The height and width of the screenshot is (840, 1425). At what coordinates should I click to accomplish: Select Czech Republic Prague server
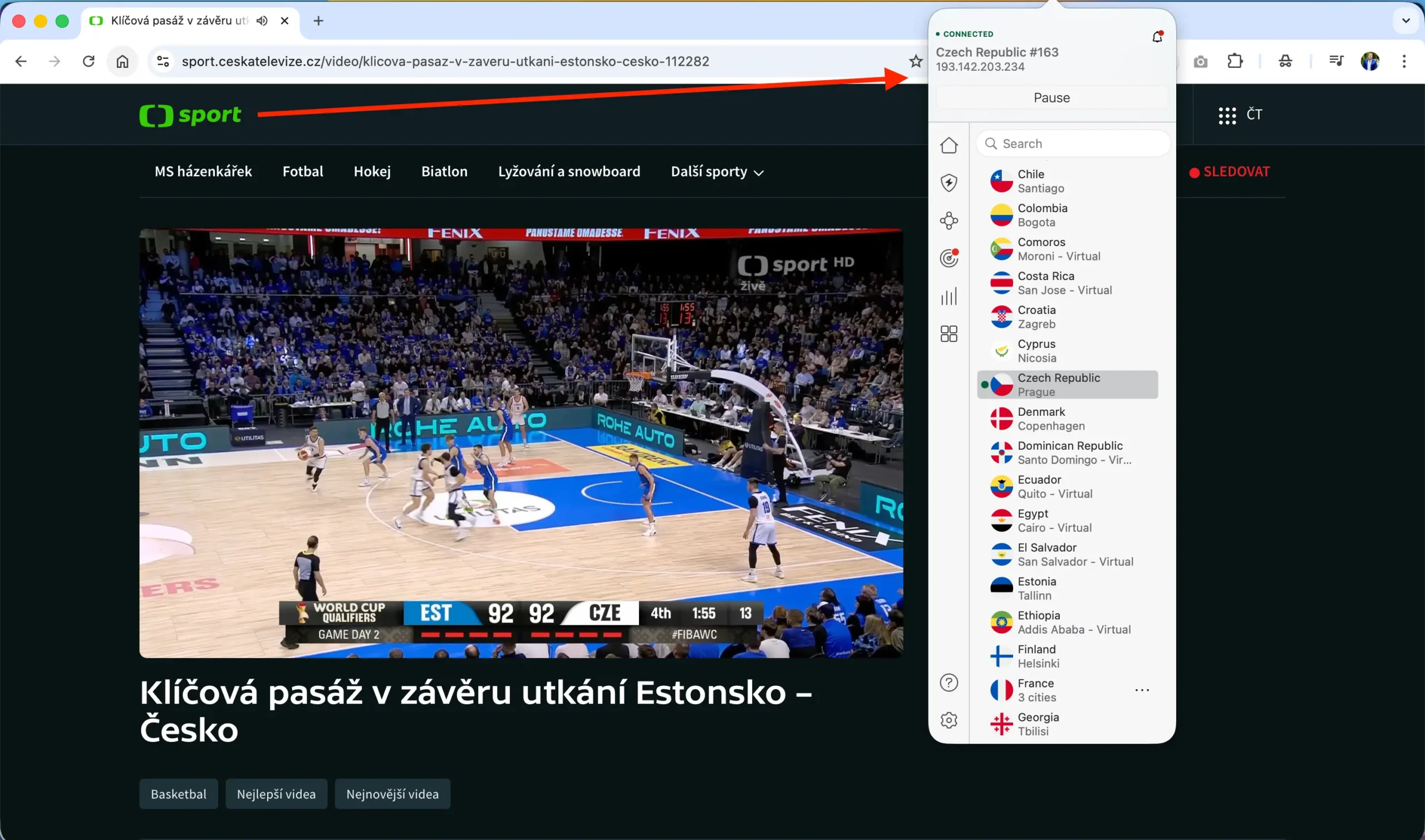point(1067,384)
